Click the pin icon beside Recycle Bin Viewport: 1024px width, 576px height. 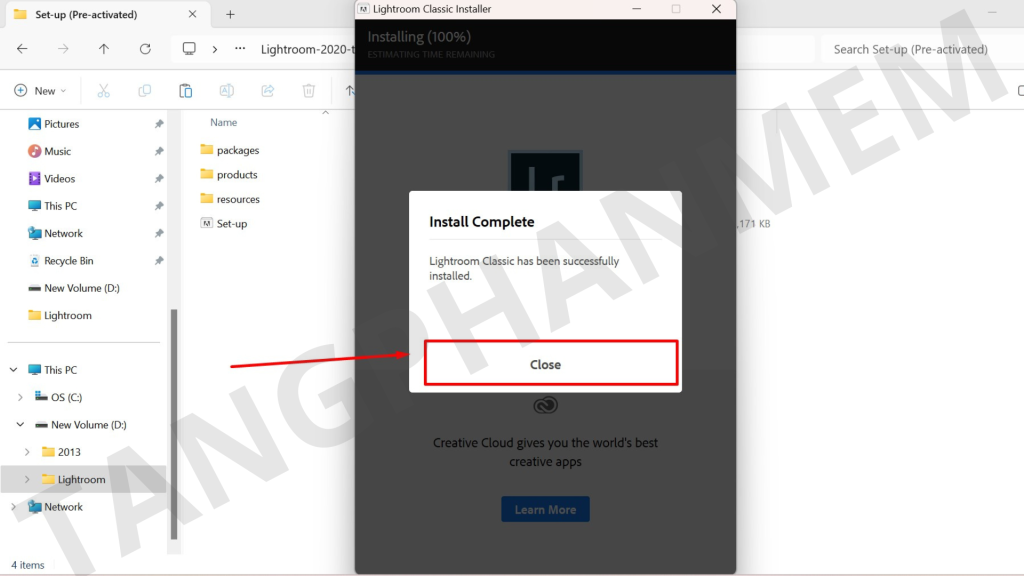click(x=159, y=261)
